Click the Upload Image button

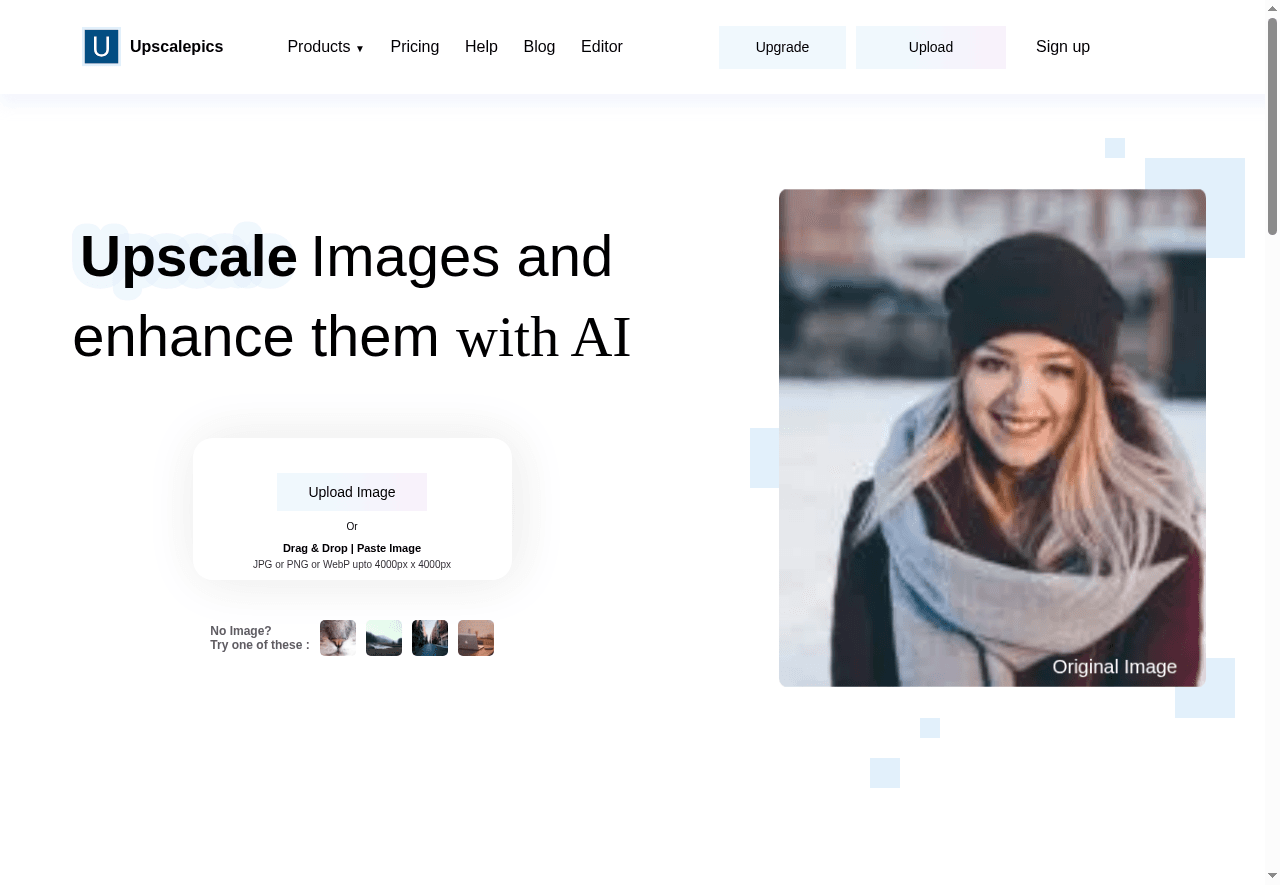coord(352,492)
